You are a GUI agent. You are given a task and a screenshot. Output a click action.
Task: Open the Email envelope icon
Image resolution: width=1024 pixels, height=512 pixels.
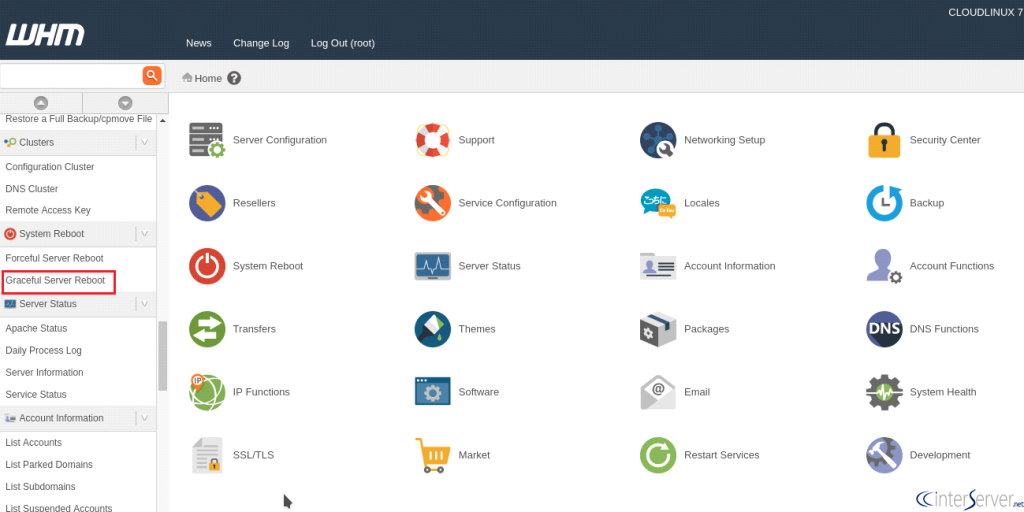coord(658,392)
